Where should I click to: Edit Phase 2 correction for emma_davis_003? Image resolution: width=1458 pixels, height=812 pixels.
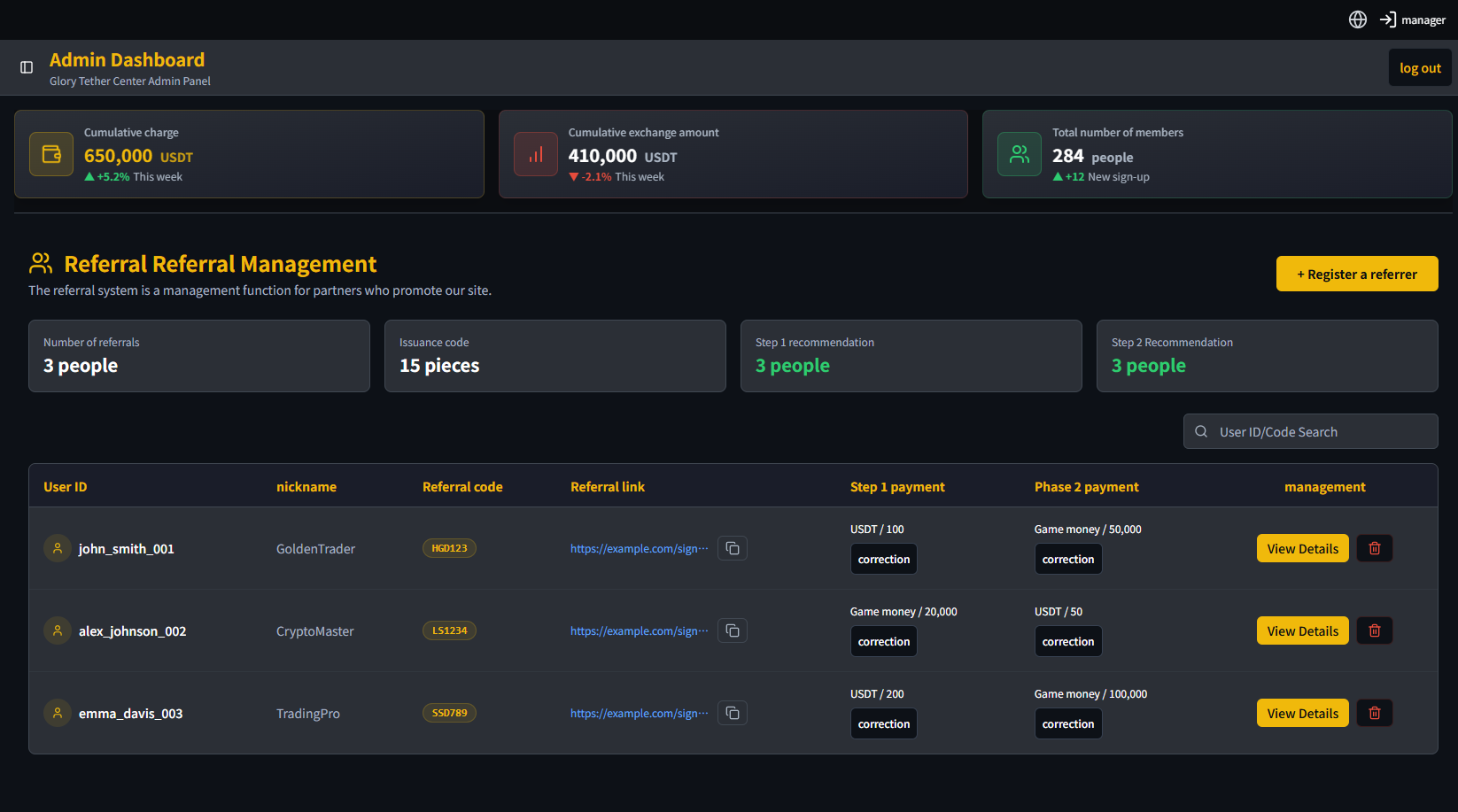[x=1067, y=723]
